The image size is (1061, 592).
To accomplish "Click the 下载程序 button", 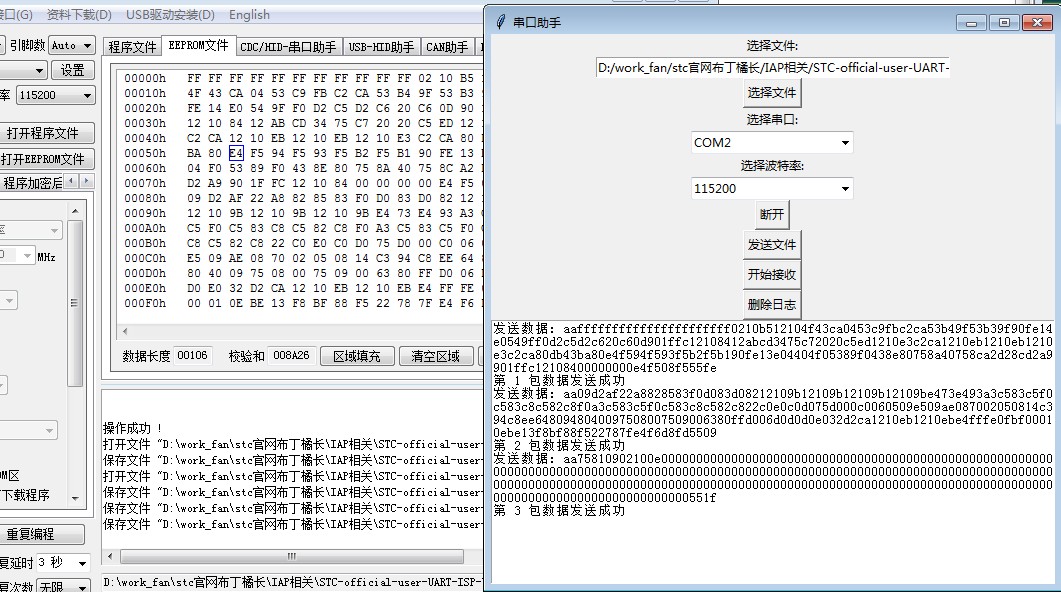I will [x=27, y=495].
